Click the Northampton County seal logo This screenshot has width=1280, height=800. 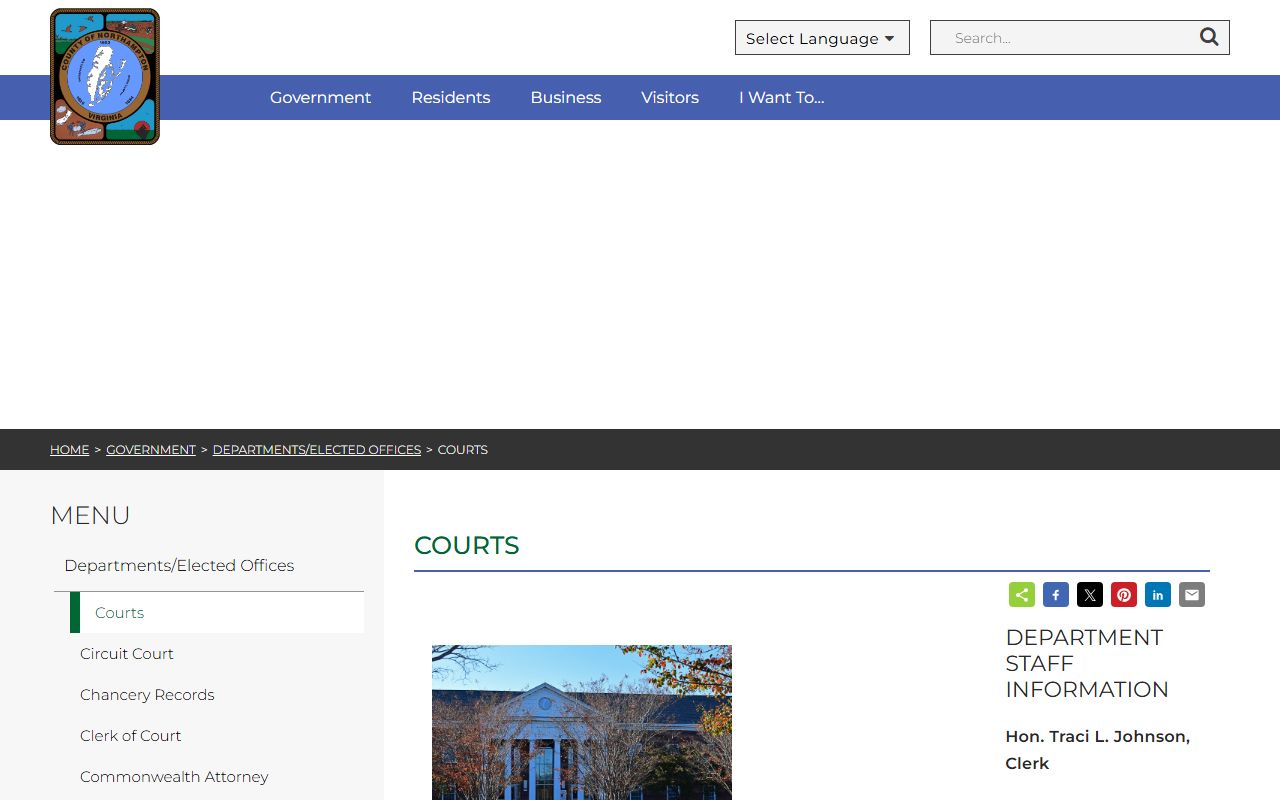(105, 77)
